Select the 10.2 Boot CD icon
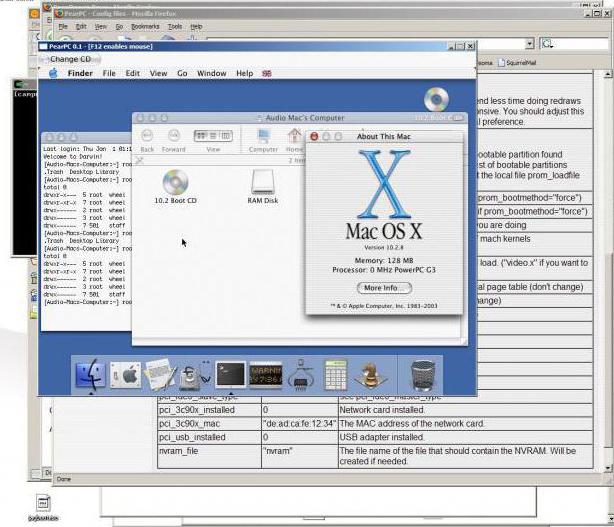The image size is (614, 527). (x=175, y=186)
